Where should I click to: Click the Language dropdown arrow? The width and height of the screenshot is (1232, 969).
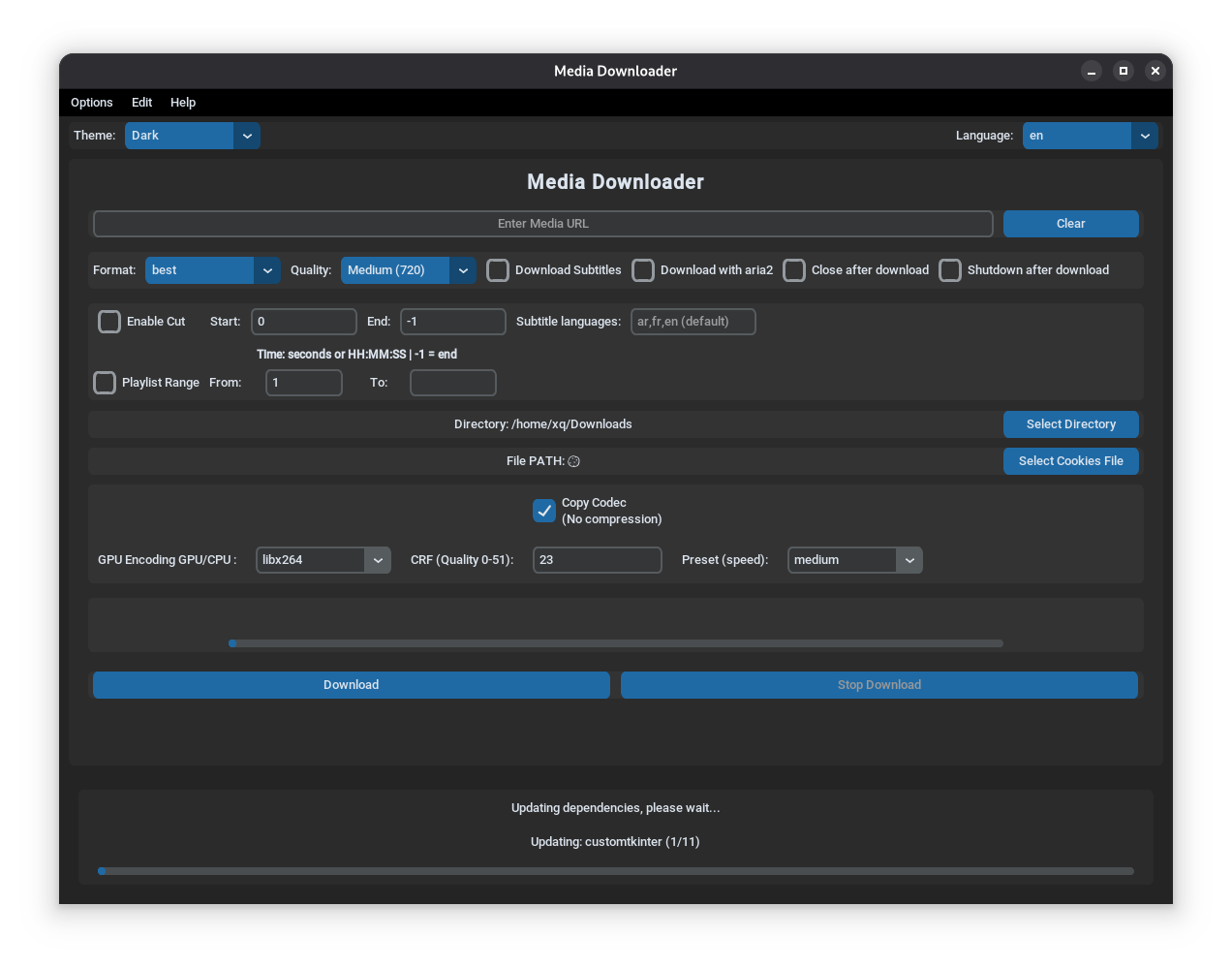pyautogui.click(x=1145, y=136)
